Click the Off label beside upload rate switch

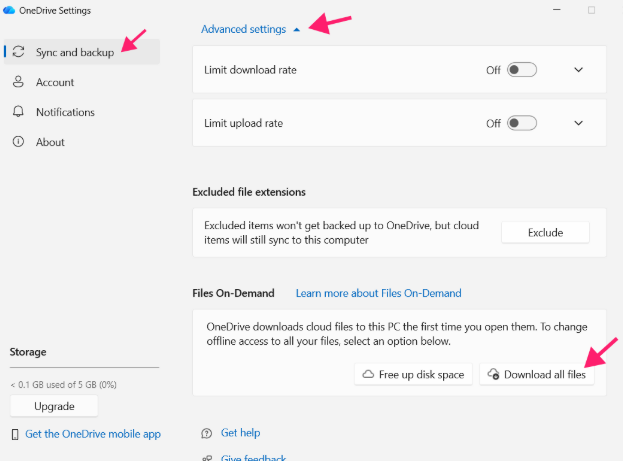click(493, 124)
